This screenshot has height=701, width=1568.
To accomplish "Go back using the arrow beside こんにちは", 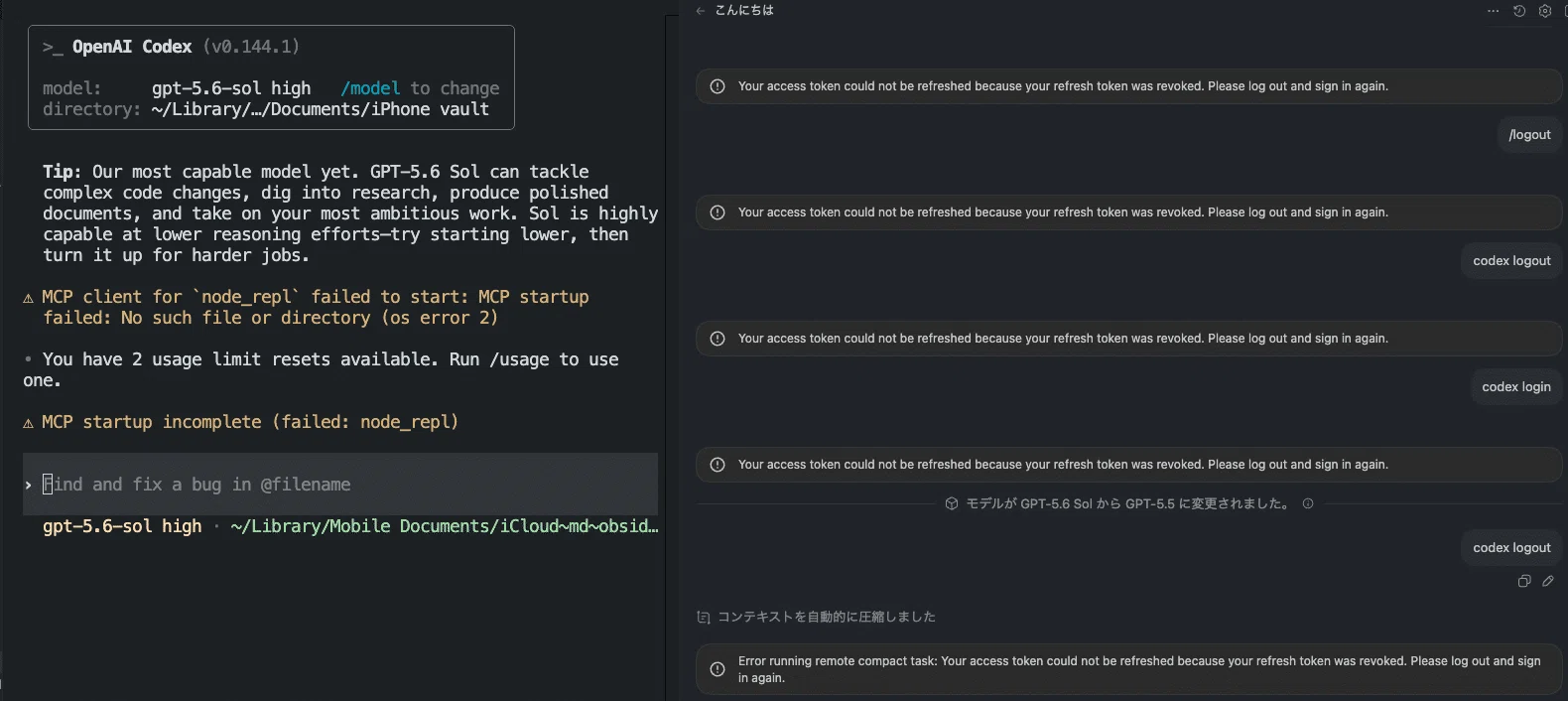I will tap(701, 11).
